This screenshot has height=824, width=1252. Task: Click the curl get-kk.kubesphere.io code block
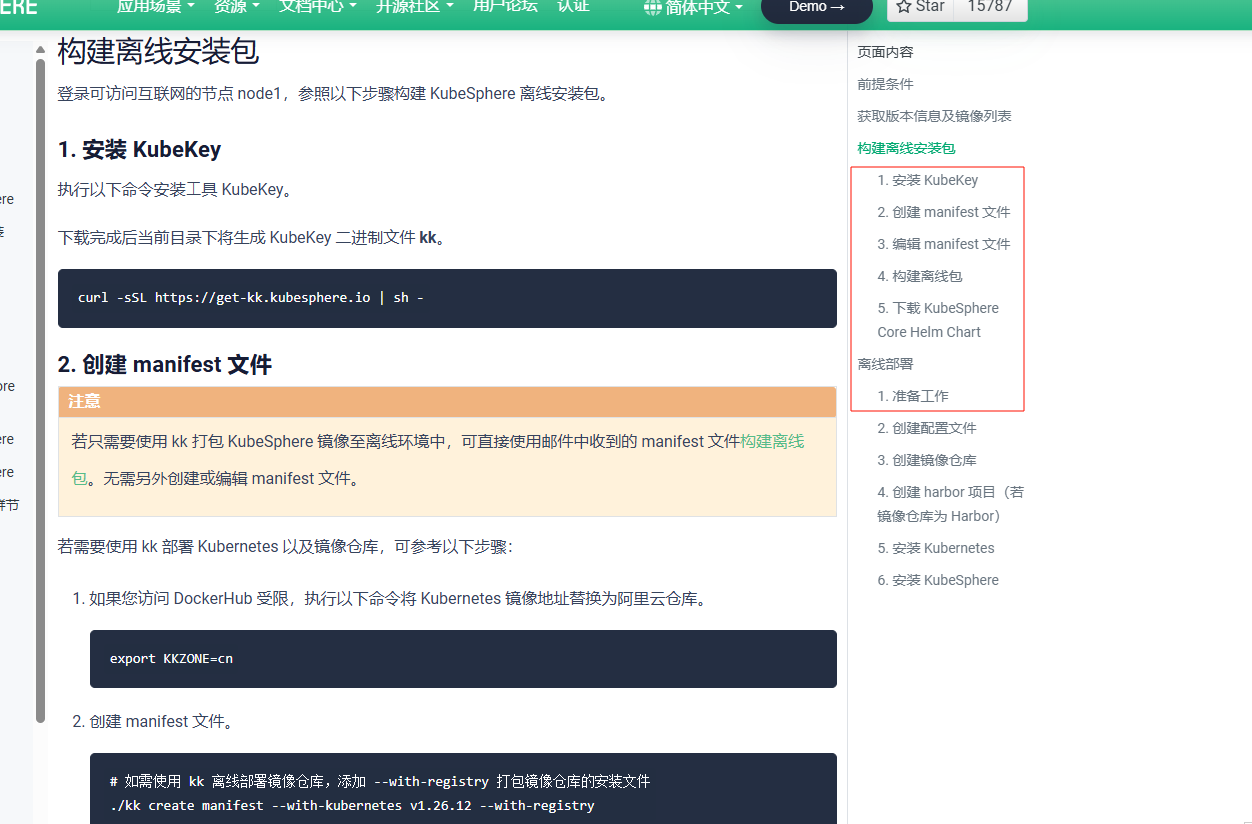(x=447, y=298)
